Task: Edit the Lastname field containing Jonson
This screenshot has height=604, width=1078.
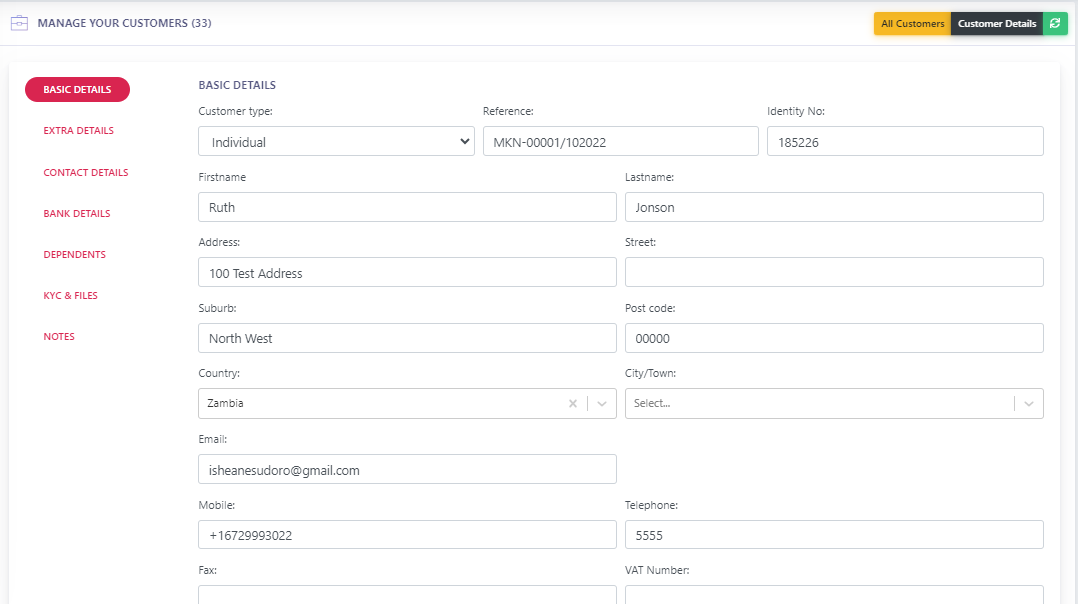Action: coord(834,207)
